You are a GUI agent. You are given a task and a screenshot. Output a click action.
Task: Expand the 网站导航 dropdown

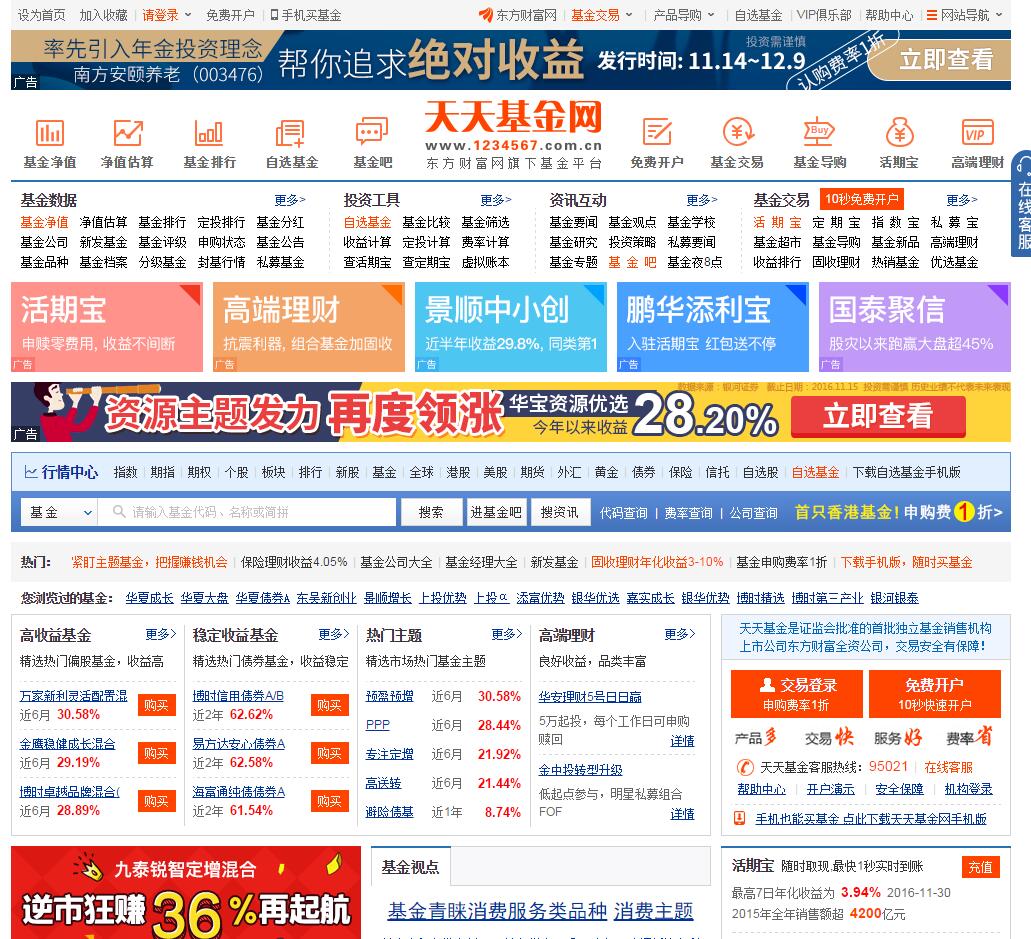coord(999,14)
